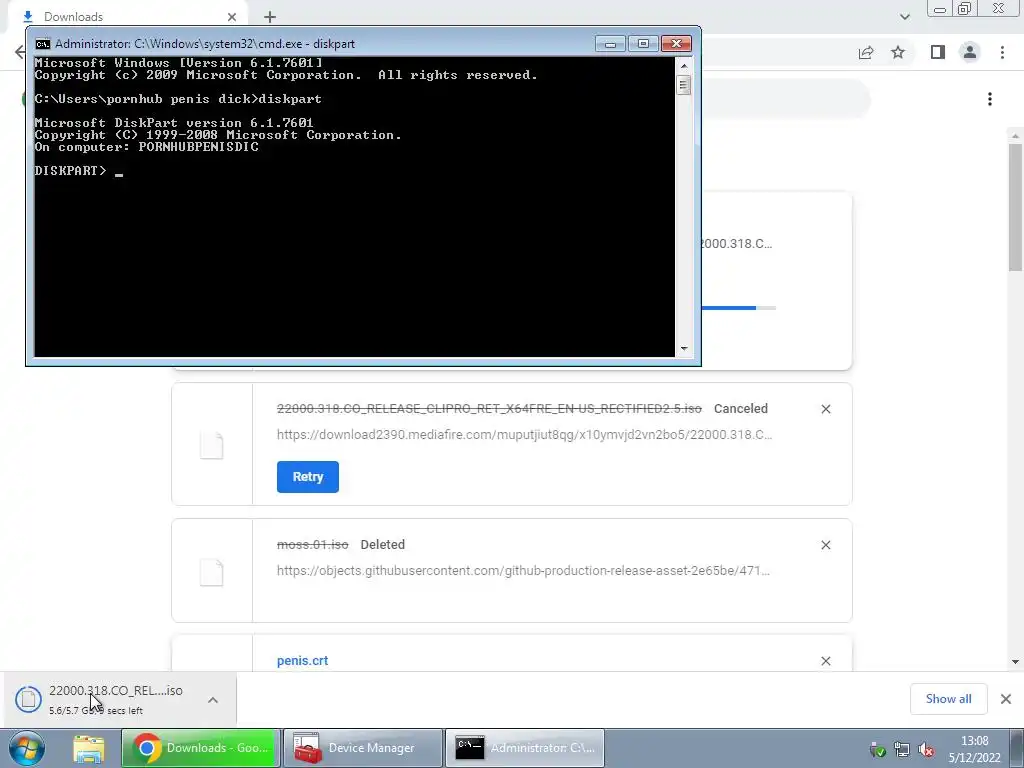Click the download file icon in the shelf
The width and height of the screenshot is (1024, 768).
point(28,699)
